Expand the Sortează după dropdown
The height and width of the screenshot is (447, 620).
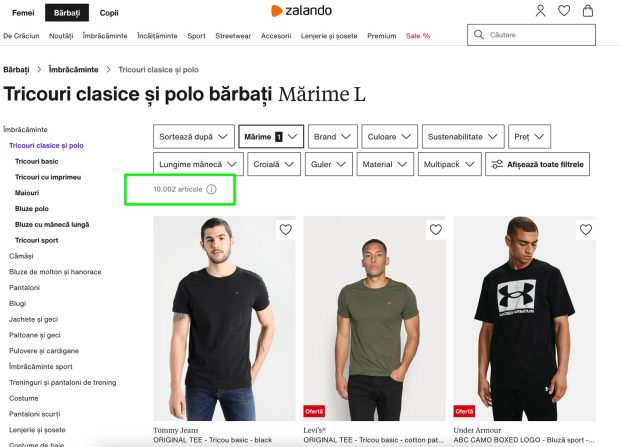tap(194, 136)
